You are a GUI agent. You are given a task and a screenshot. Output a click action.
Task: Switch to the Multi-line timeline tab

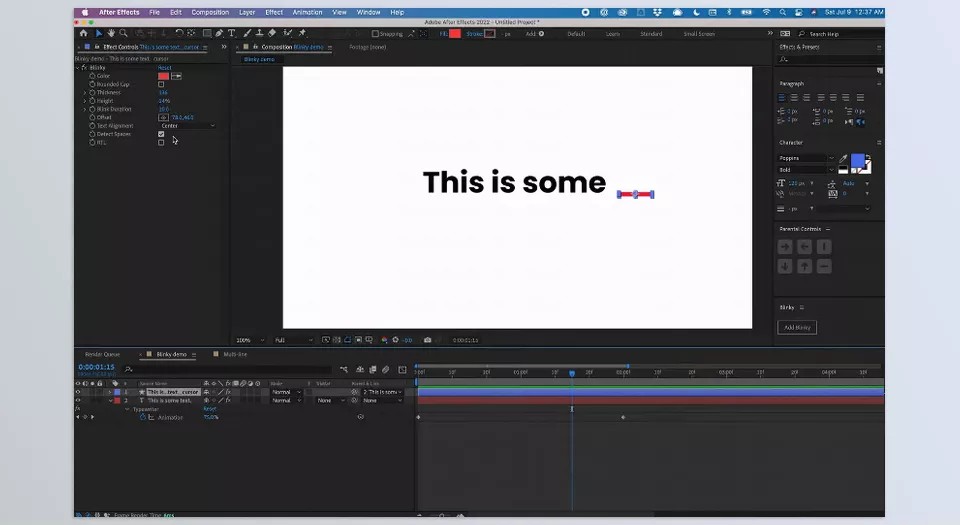[235, 354]
